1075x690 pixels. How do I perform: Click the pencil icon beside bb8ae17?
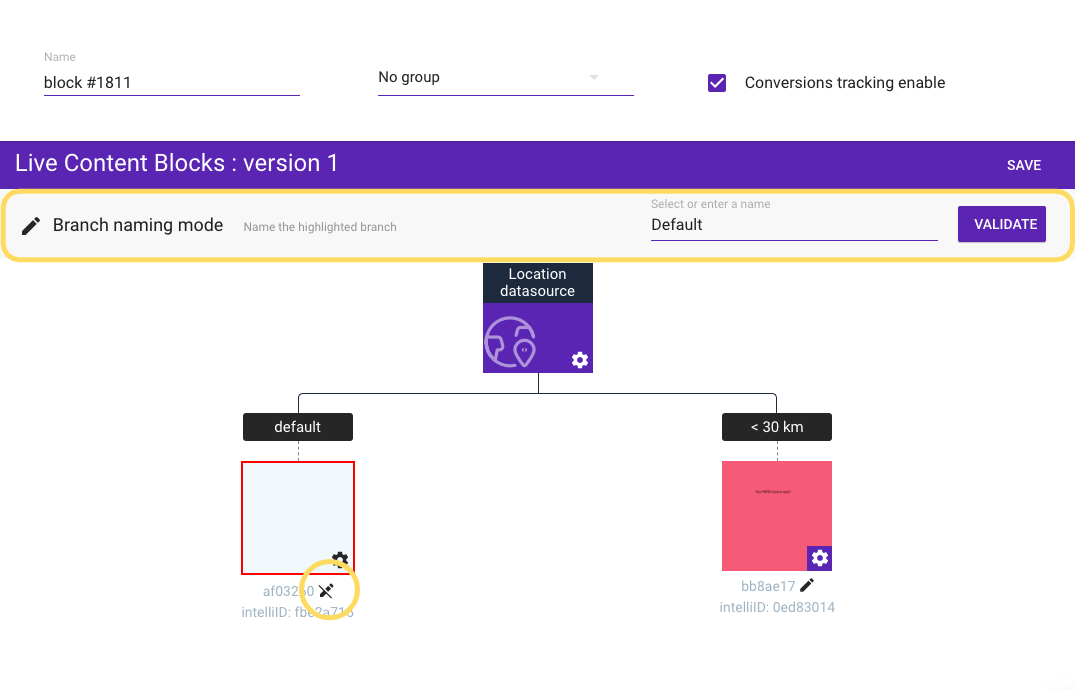(807, 586)
